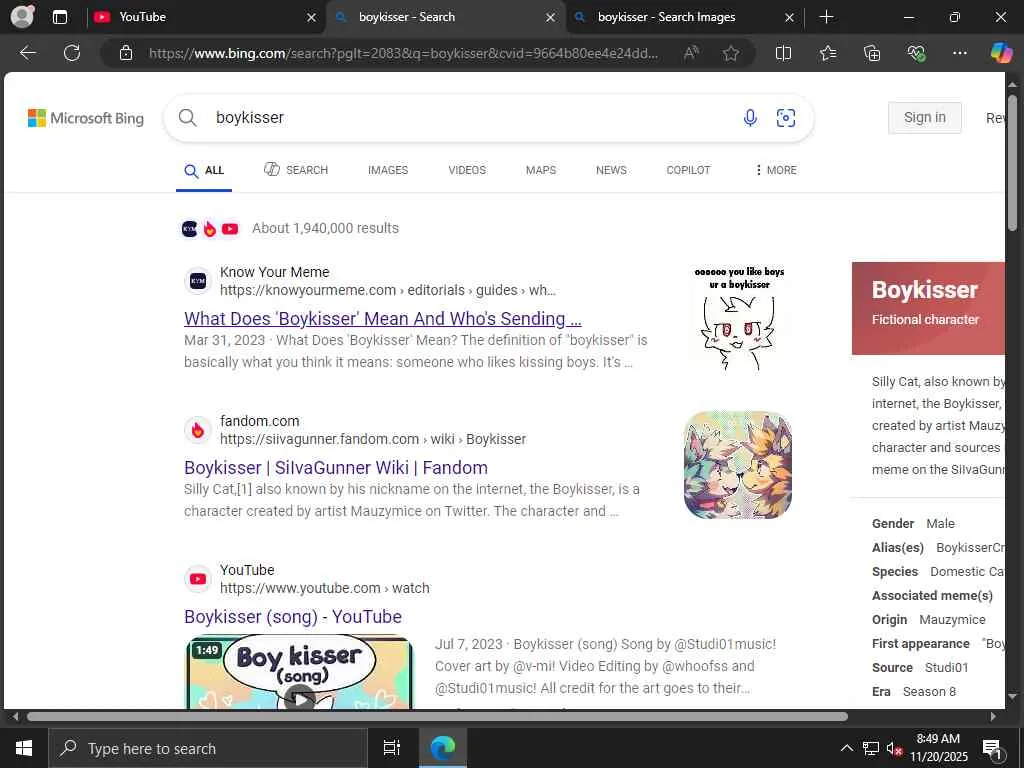Open the Fandom wiki cats thumbnail

point(738,465)
